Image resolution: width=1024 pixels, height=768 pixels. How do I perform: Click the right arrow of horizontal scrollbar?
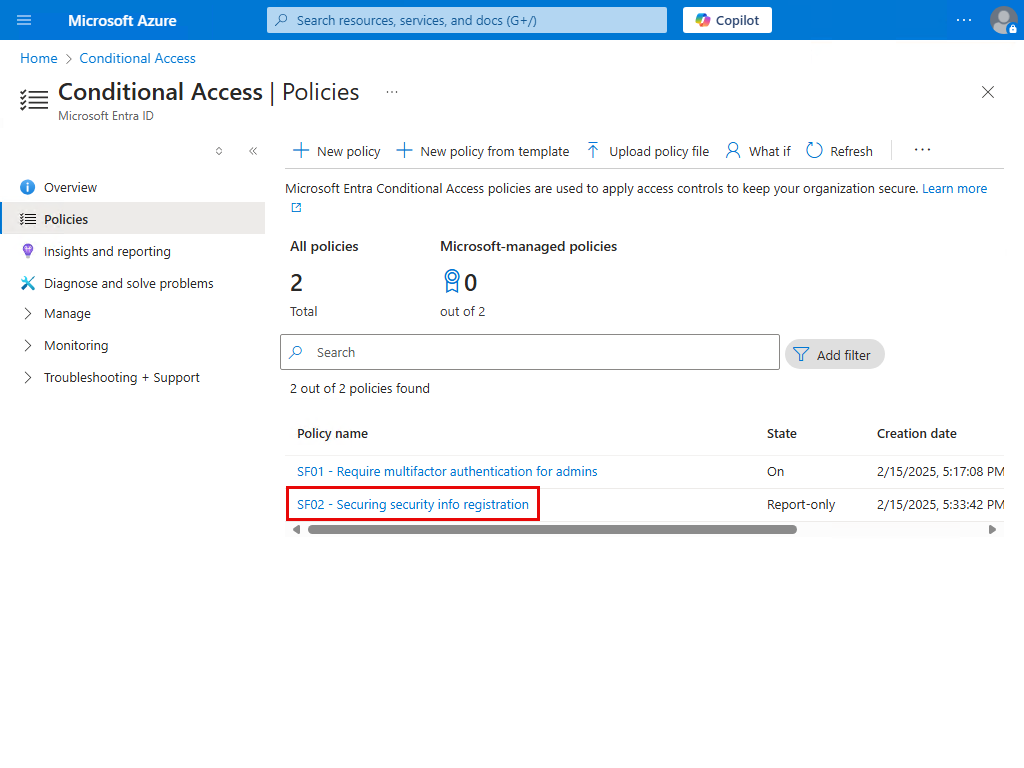(x=993, y=530)
